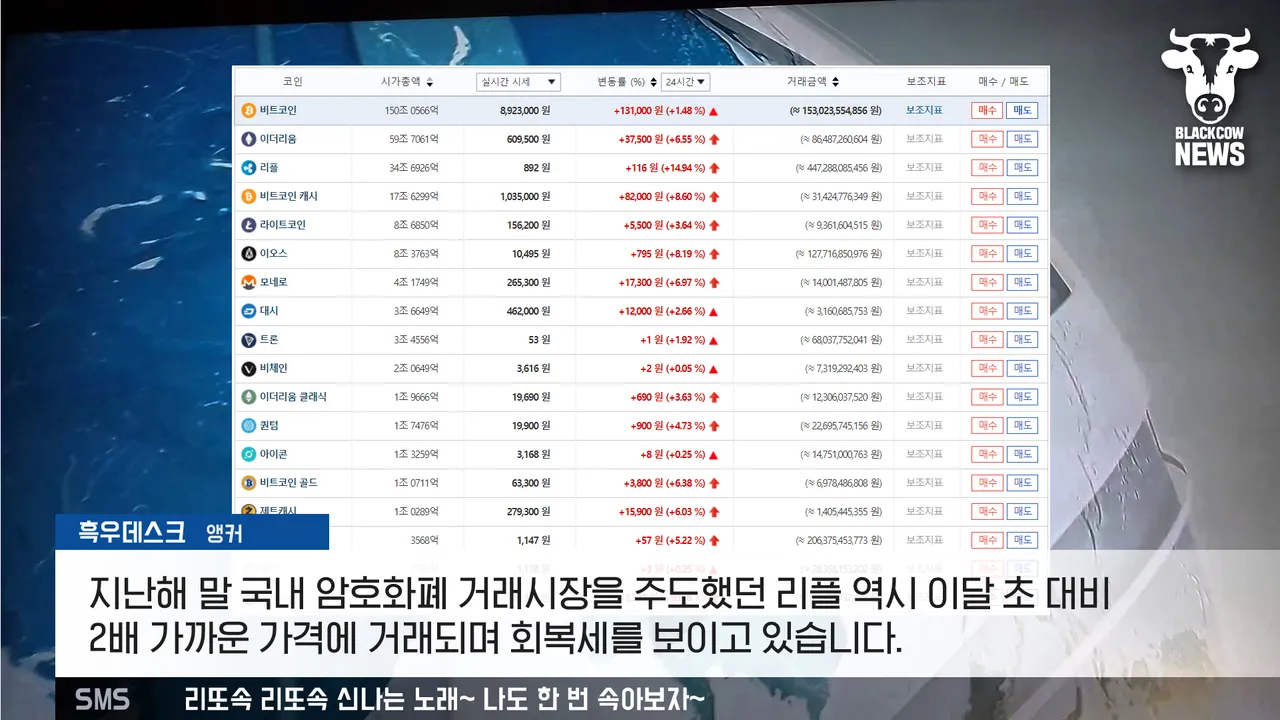Click Bitcoin volume 153,023,554,856 원
This screenshot has height=720, width=1280.
tap(835, 110)
